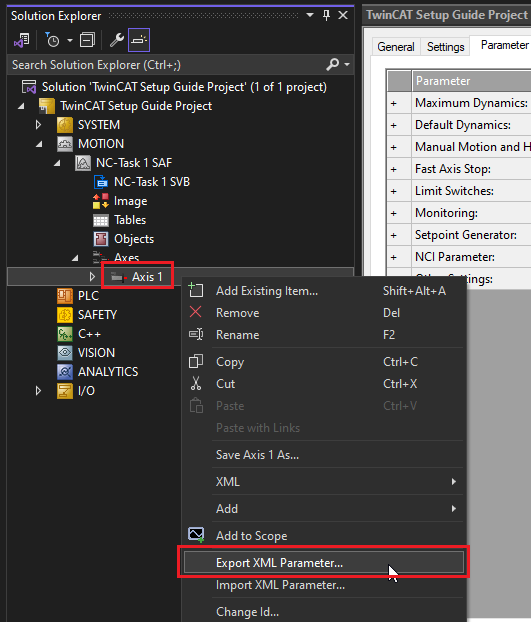Expand the Default Dynamics parameter group
This screenshot has width=531, height=622.
click(393, 125)
